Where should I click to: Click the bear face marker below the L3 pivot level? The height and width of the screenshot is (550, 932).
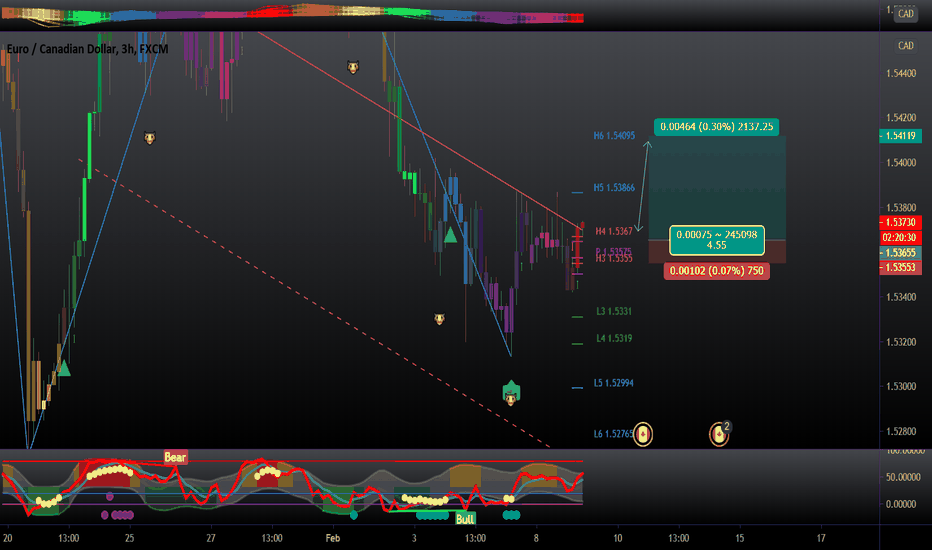pyautogui.click(x=439, y=319)
